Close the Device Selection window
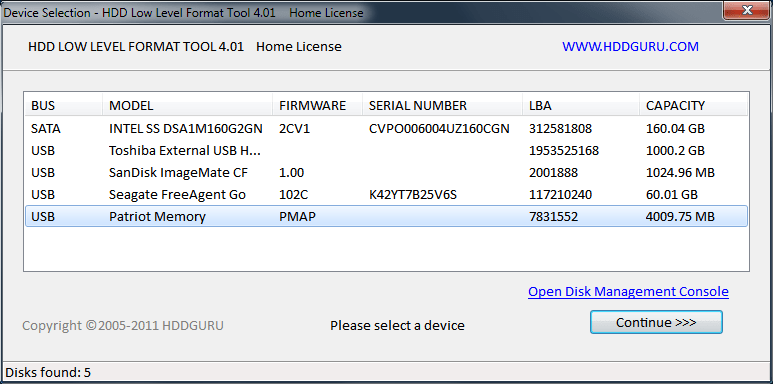Image resolution: width=773 pixels, height=384 pixels. point(747,9)
